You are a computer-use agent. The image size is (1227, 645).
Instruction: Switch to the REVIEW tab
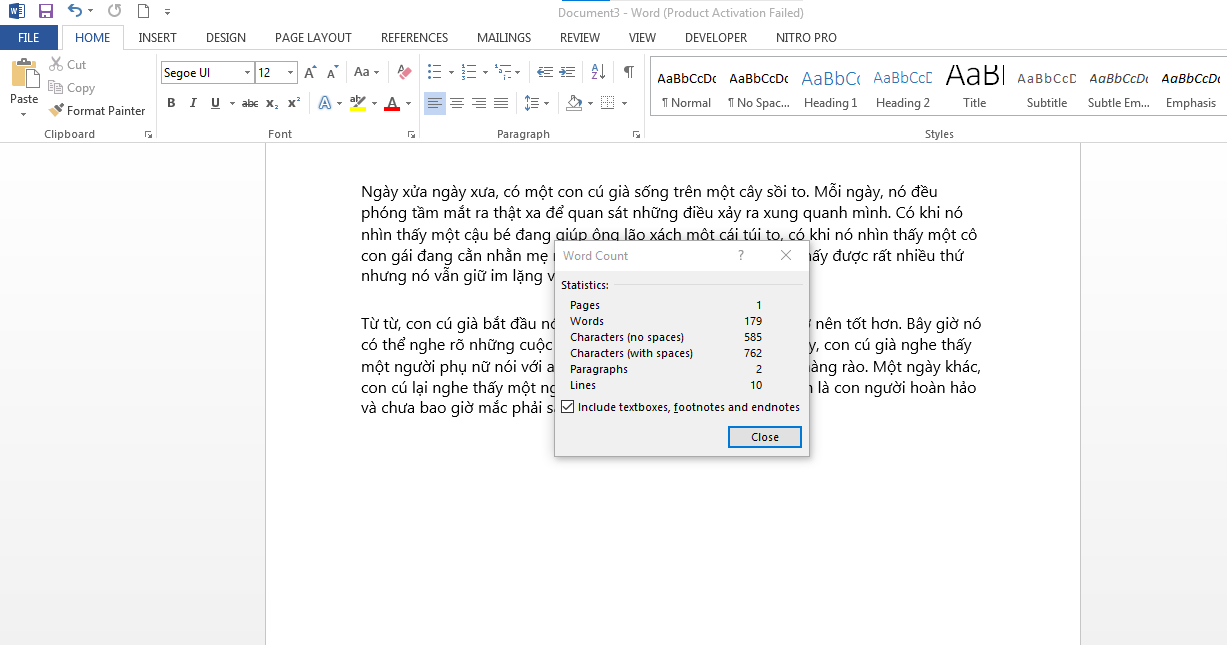pyautogui.click(x=580, y=38)
